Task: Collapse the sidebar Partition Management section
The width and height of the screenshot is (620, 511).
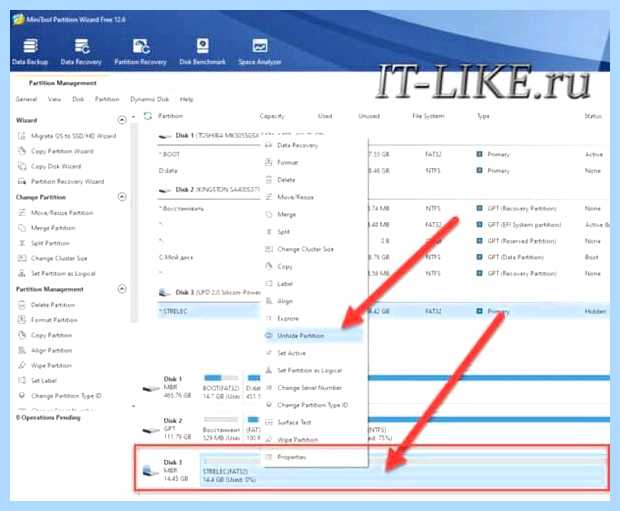Action: click(x=122, y=289)
